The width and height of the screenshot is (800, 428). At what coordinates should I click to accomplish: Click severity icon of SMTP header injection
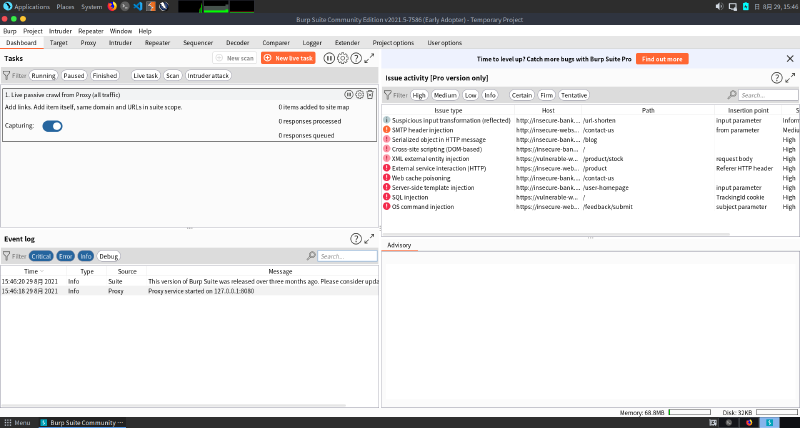387,130
